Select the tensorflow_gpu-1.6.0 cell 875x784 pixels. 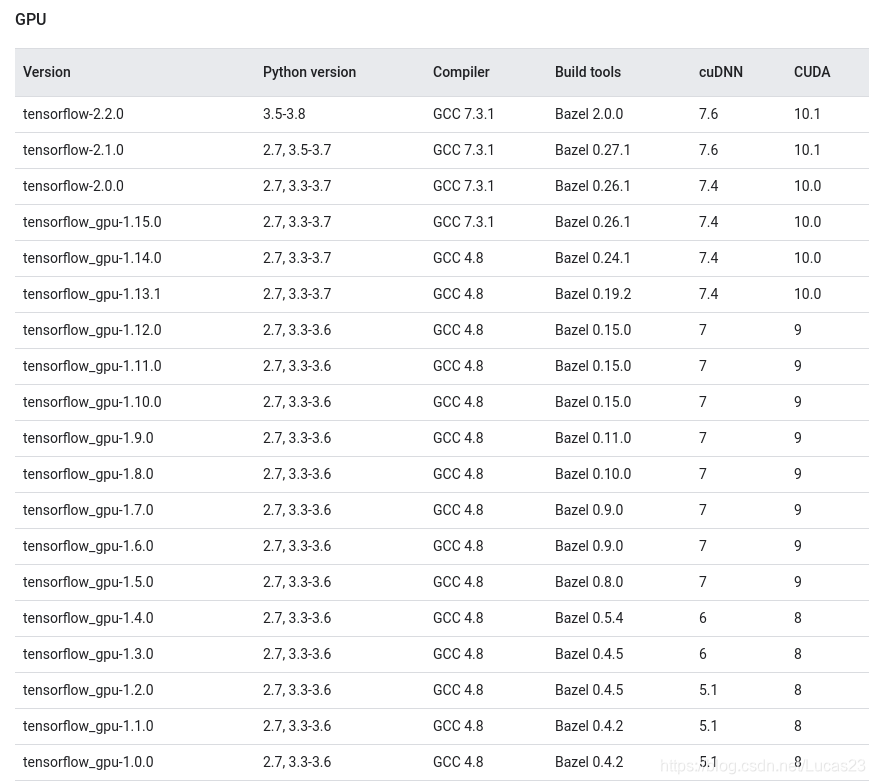[88, 546]
